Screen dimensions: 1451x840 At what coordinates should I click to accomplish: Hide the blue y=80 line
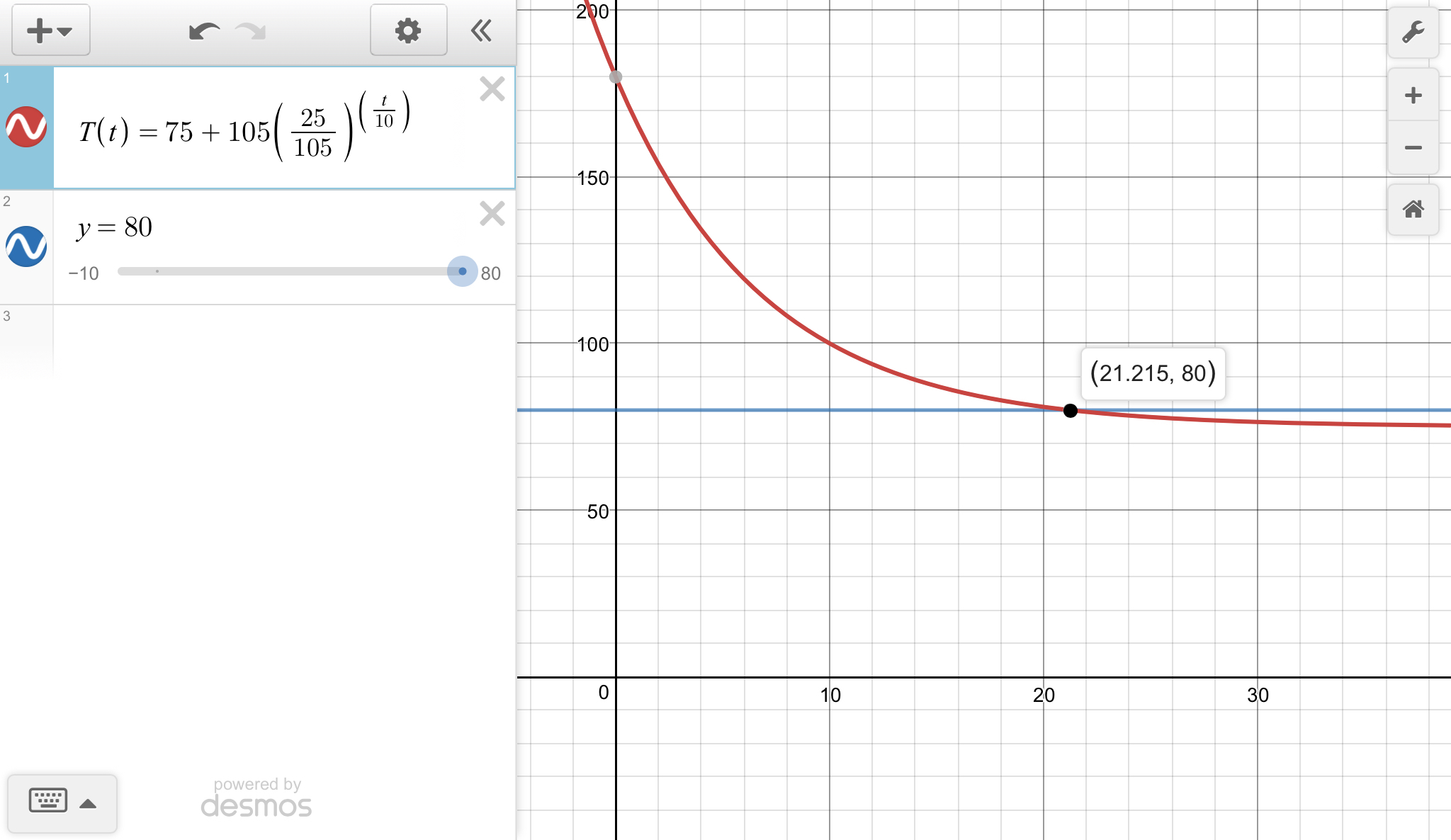coord(26,246)
